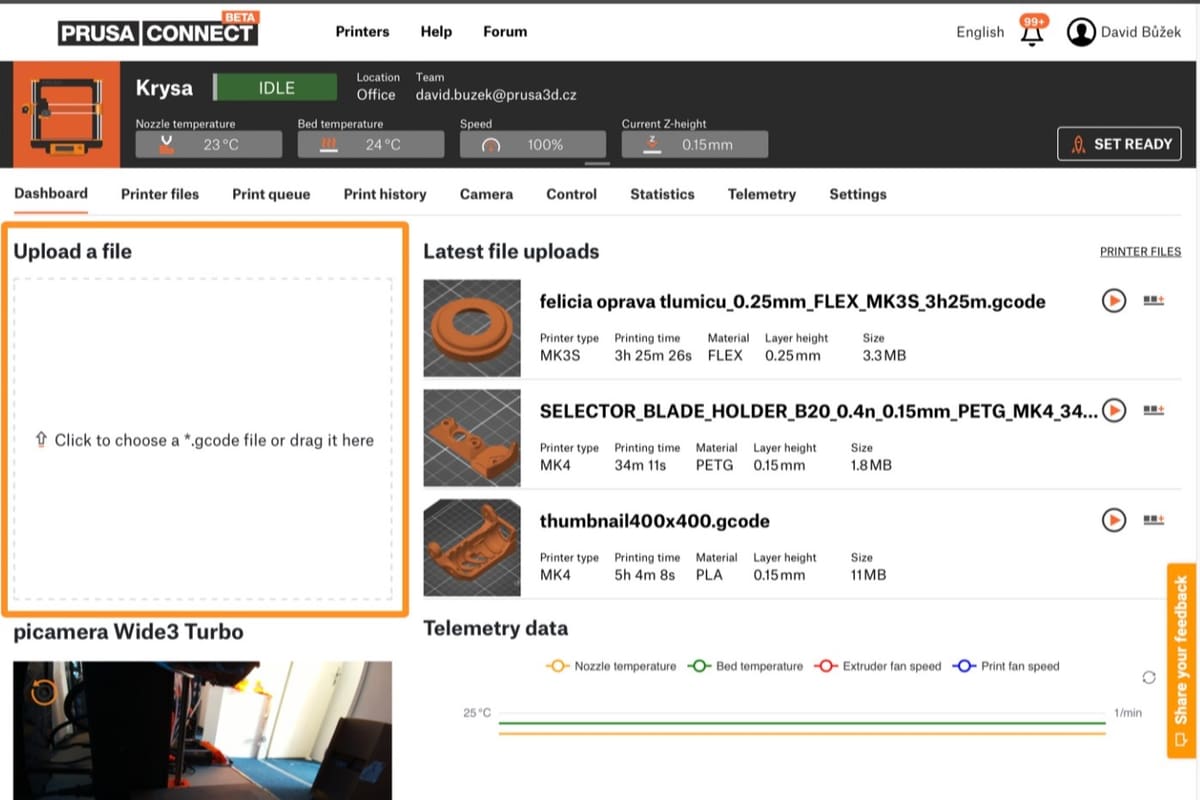This screenshot has height=800, width=1200.
Task: Click the upload arrow icon
Action: tap(41, 440)
